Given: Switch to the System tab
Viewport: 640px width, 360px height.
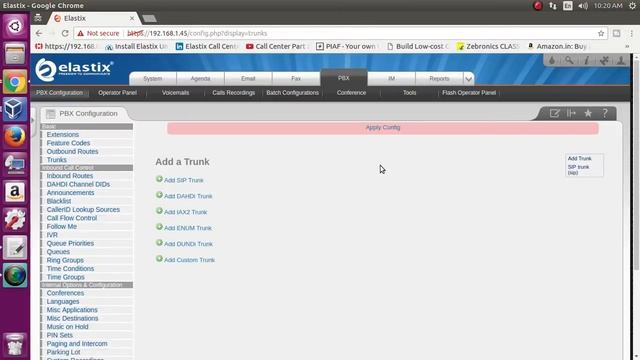Looking at the screenshot, I should pos(153,79).
